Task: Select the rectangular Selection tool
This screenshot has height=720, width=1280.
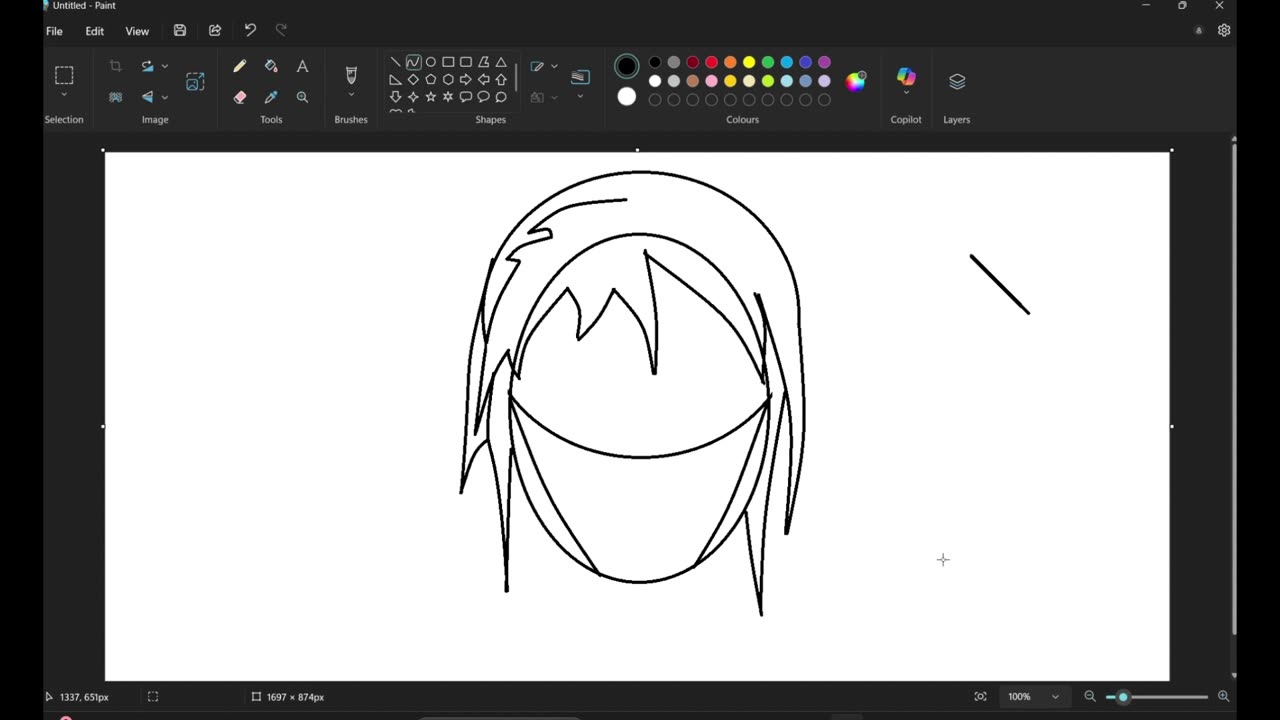Action: pos(64,75)
